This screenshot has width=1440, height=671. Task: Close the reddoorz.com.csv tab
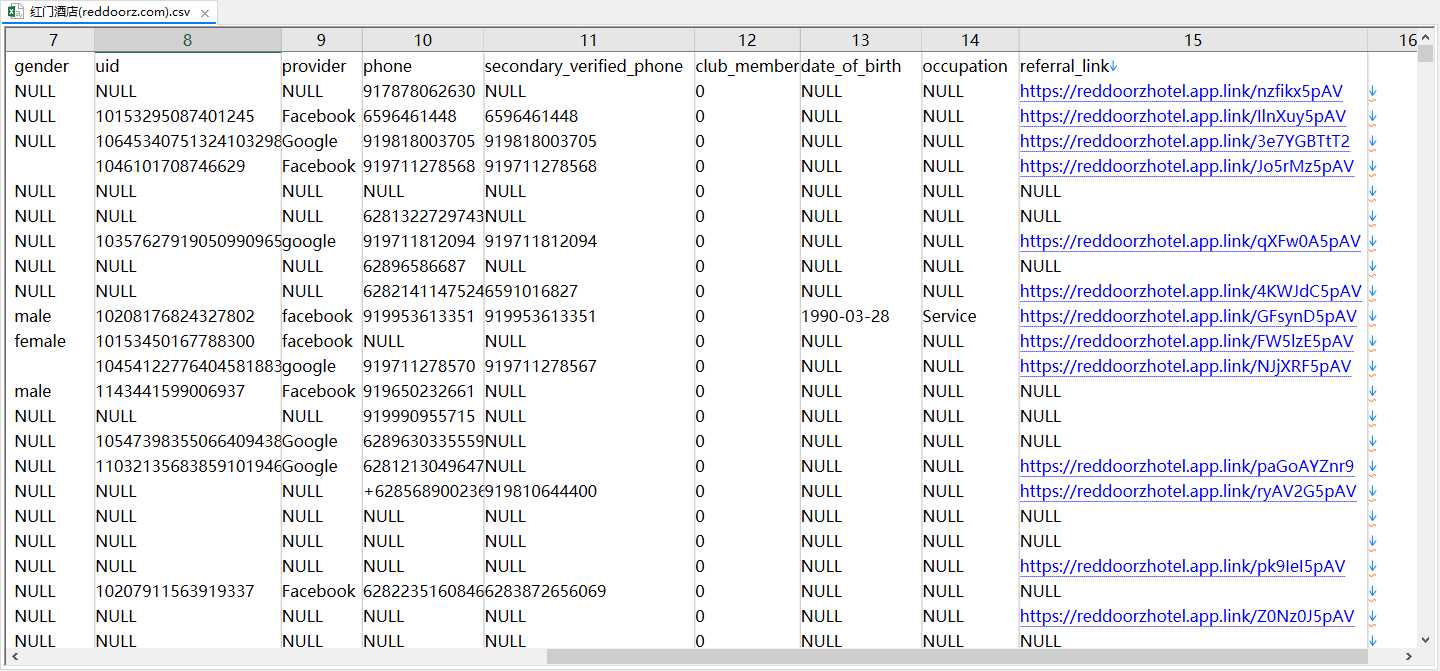pos(205,13)
